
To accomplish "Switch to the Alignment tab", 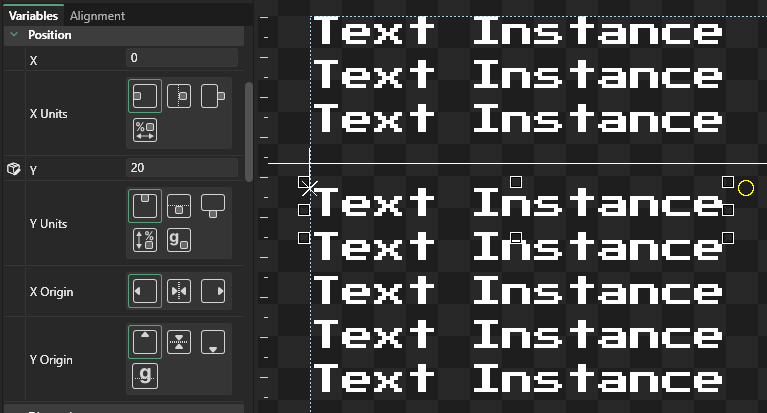I will (97, 16).
